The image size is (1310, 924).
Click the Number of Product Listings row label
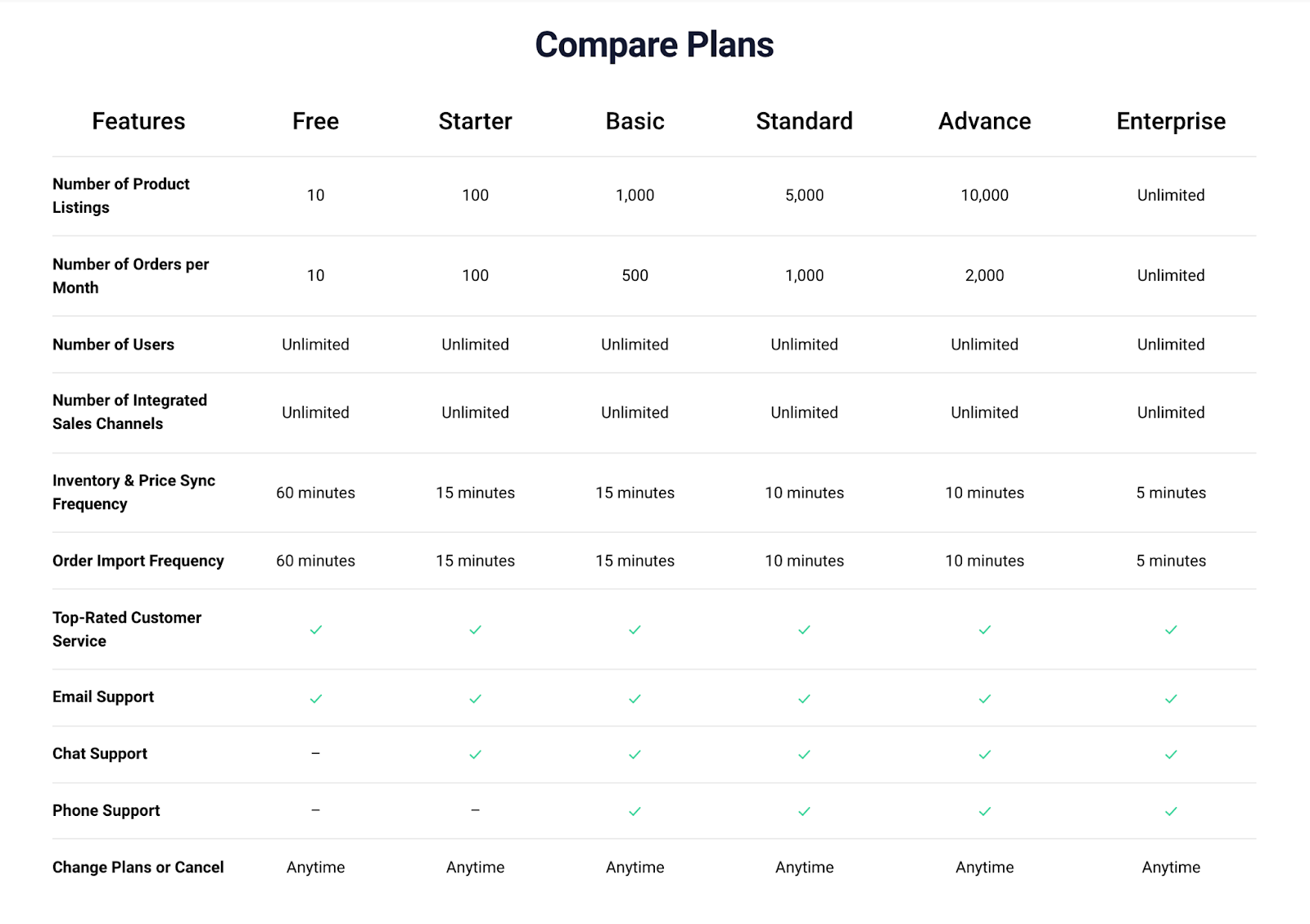(x=121, y=196)
